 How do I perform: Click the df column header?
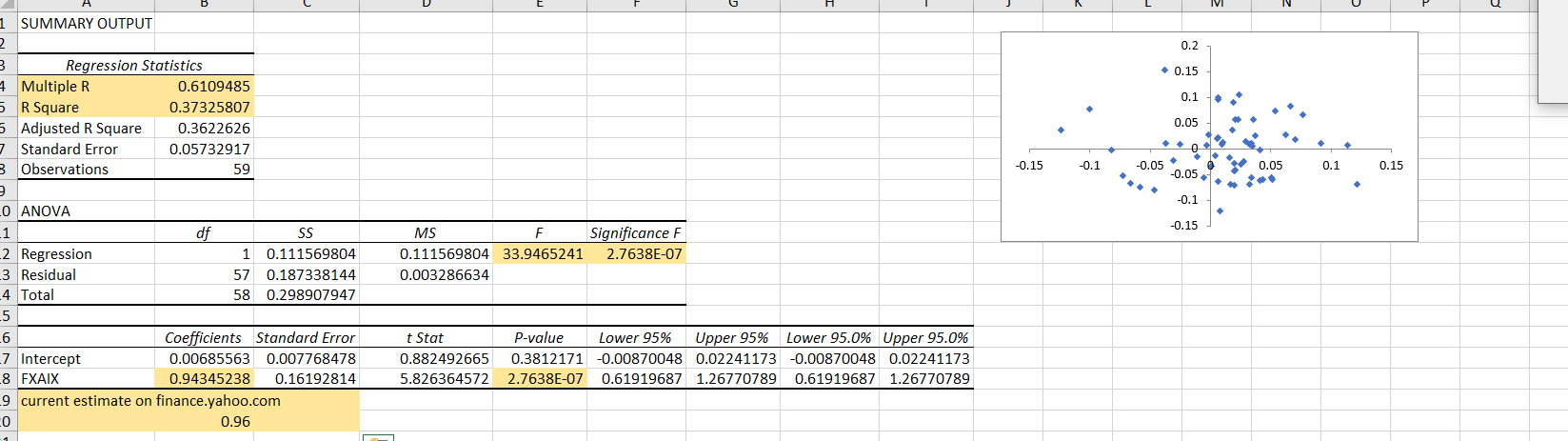click(x=205, y=232)
